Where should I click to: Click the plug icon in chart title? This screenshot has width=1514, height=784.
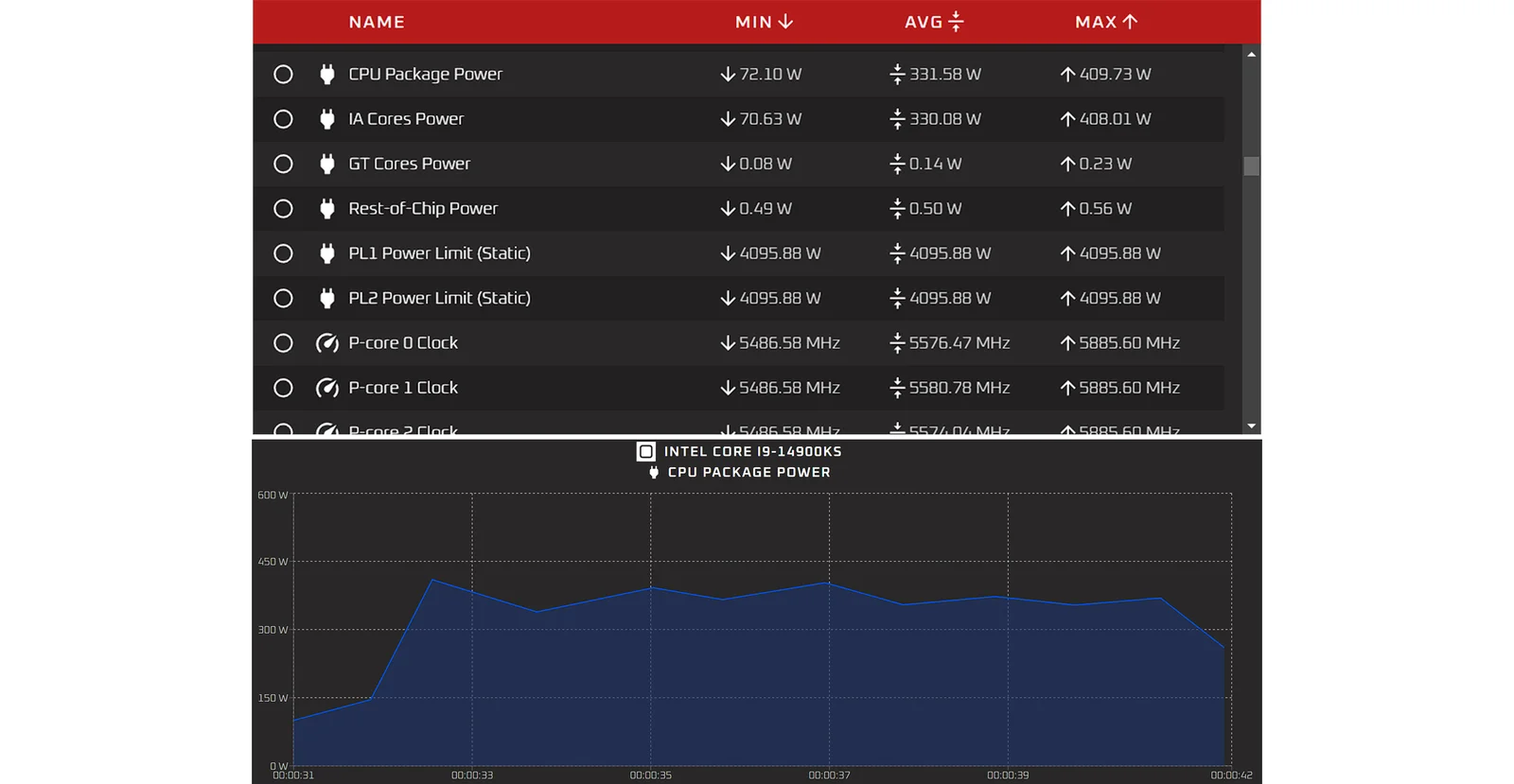(x=654, y=472)
